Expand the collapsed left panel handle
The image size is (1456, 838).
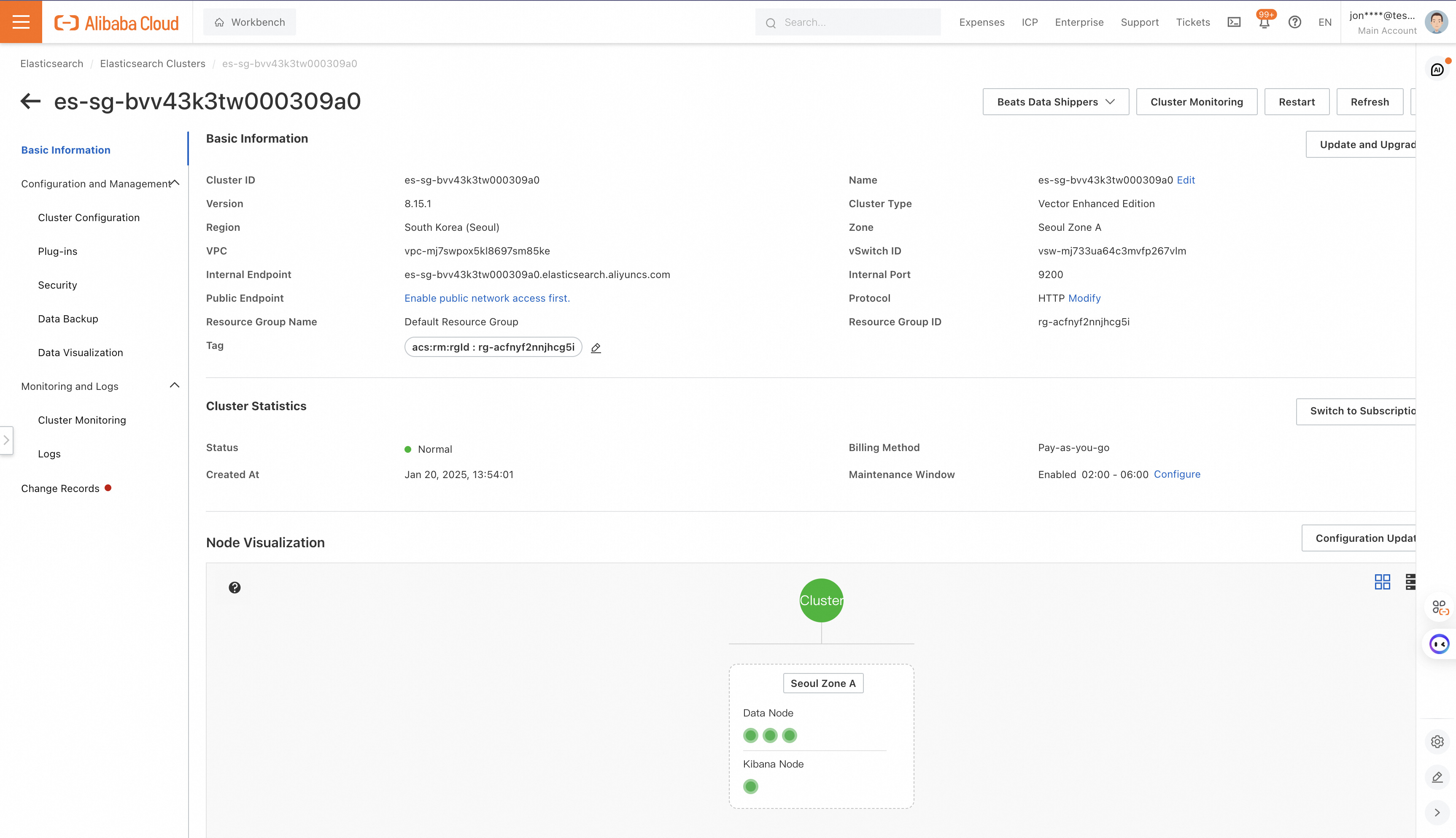pos(6,440)
